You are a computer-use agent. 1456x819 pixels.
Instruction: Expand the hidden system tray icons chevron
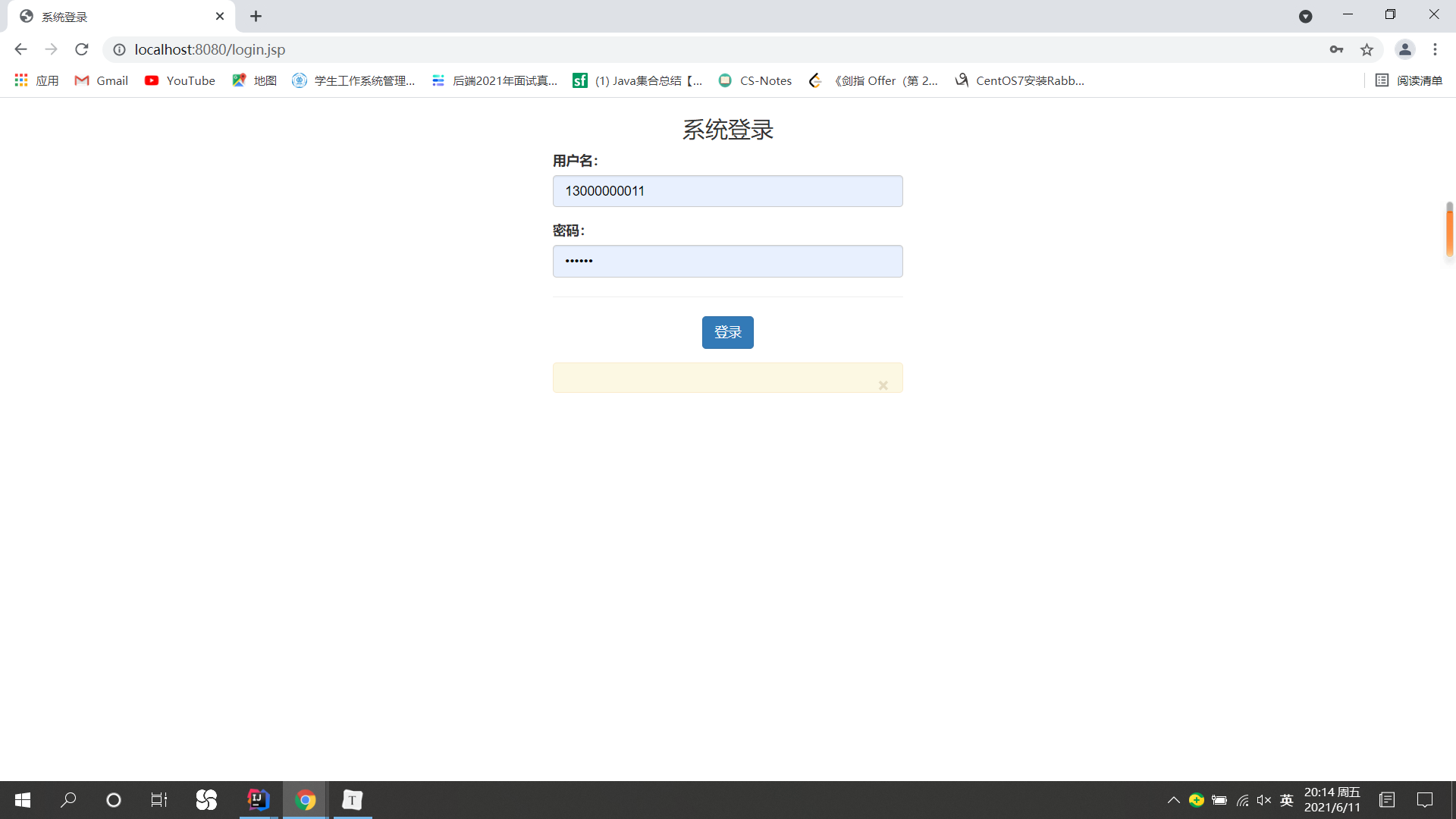[1173, 800]
